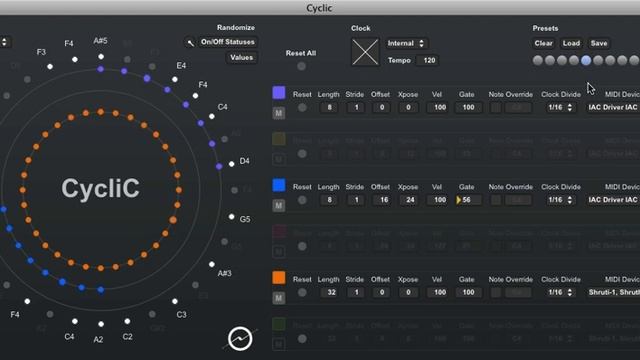Click the Reset All circle

coord(302,66)
